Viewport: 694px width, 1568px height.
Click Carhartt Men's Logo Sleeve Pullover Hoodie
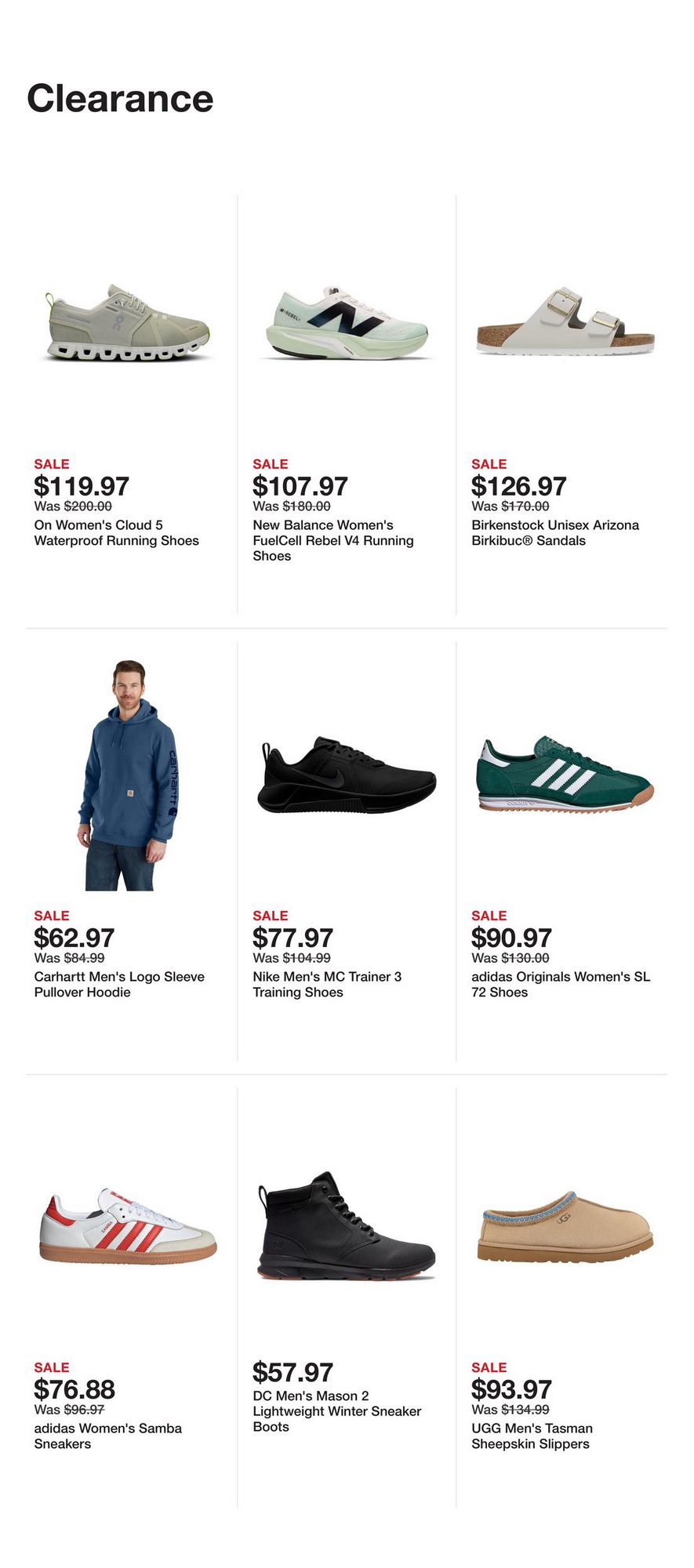[119, 985]
